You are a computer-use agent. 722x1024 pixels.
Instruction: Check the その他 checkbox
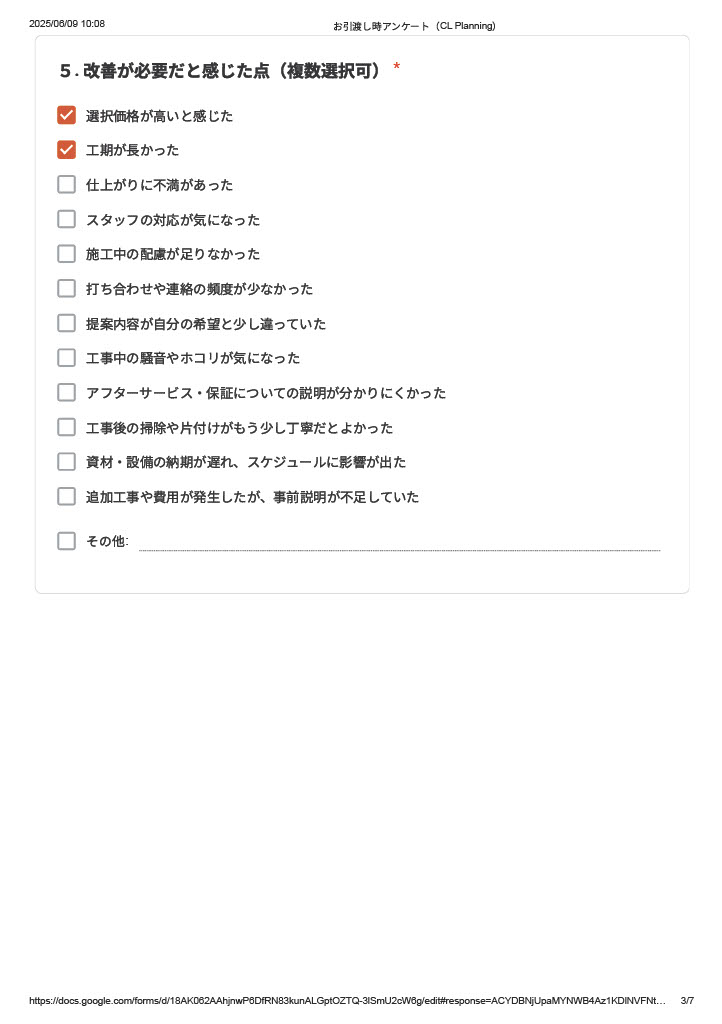[x=67, y=541]
